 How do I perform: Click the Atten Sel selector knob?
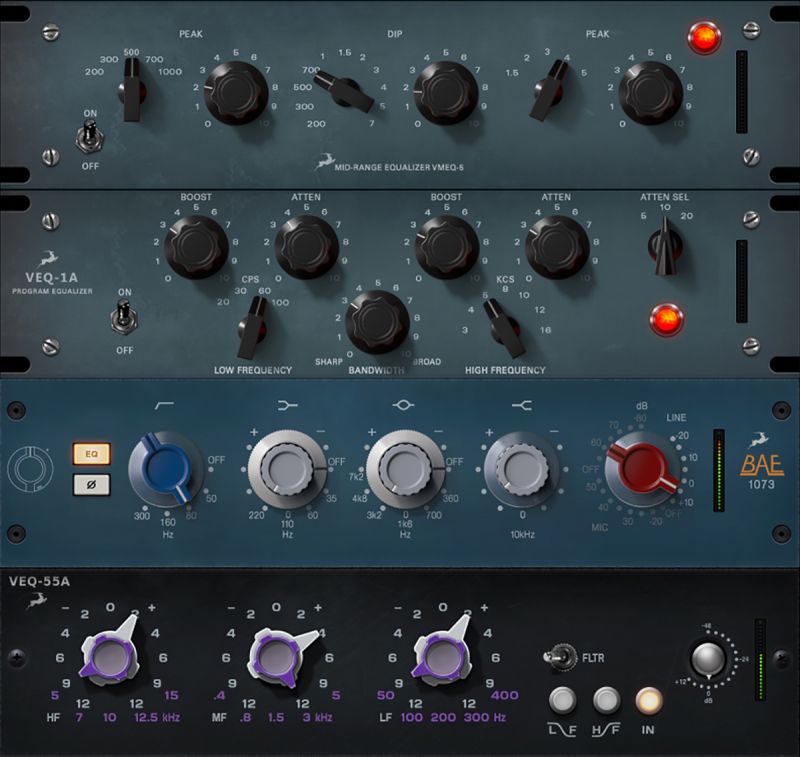coord(665,246)
